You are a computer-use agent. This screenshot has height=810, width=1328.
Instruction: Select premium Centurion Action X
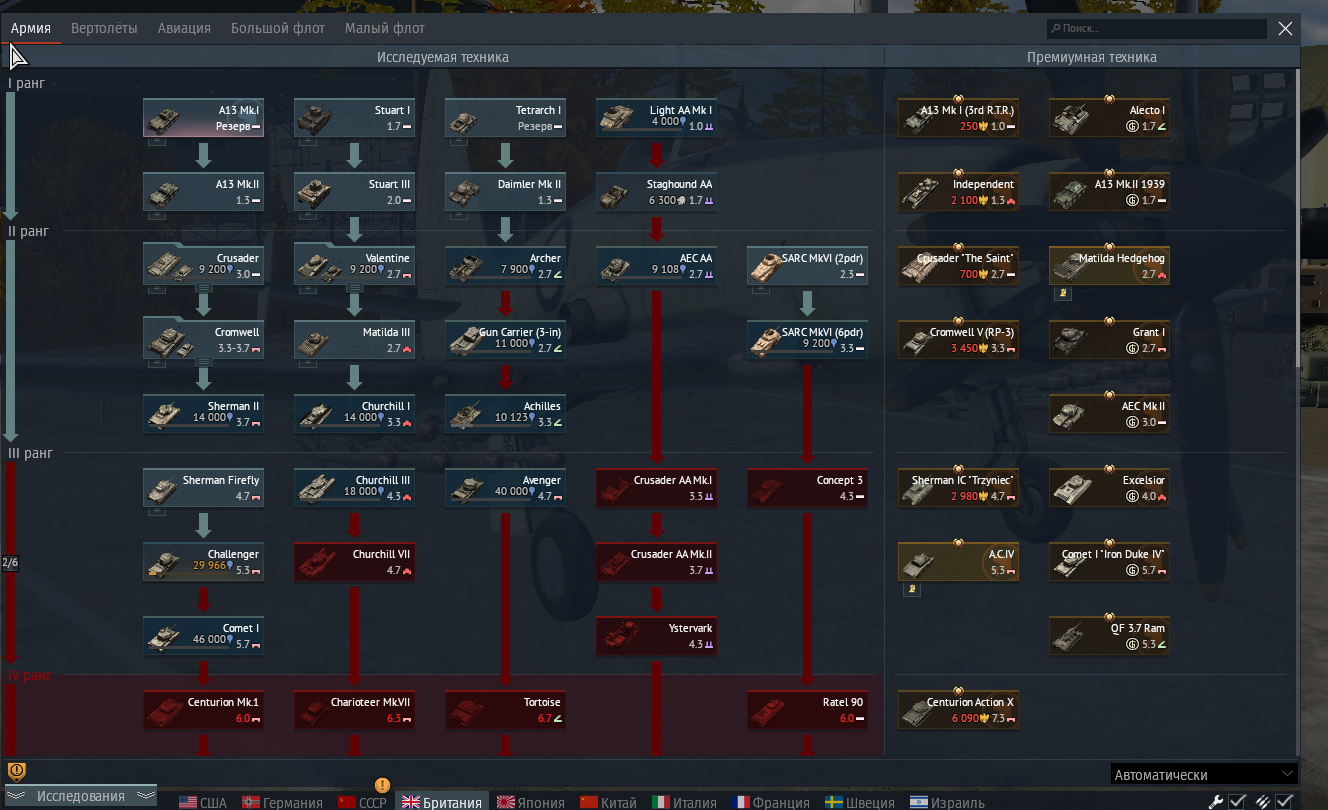958,710
